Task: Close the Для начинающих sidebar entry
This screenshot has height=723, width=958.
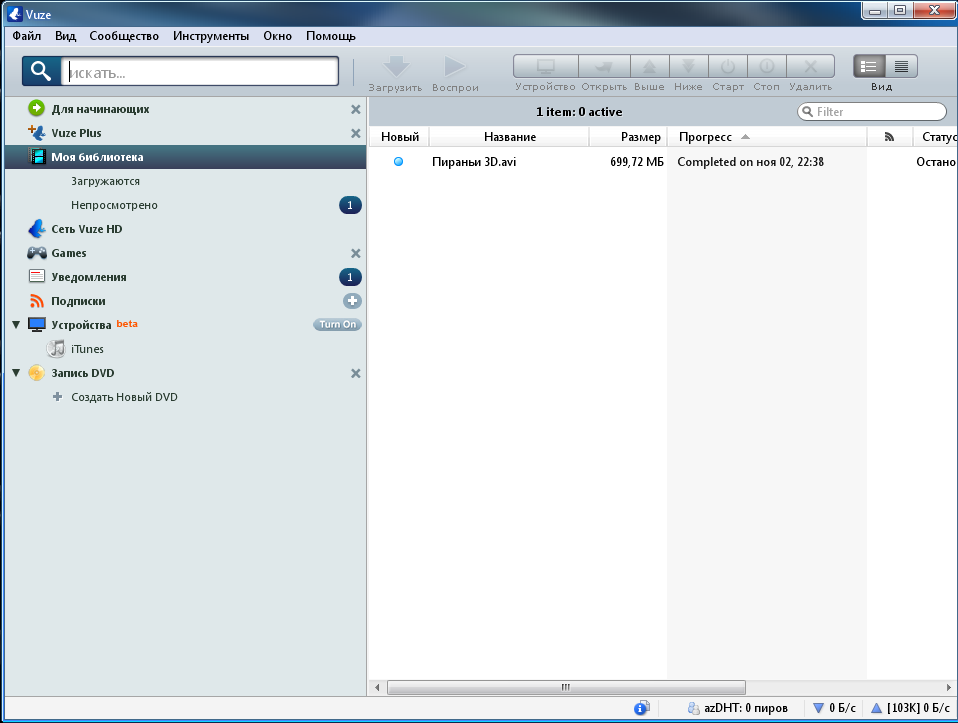Action: pos(356,109)
